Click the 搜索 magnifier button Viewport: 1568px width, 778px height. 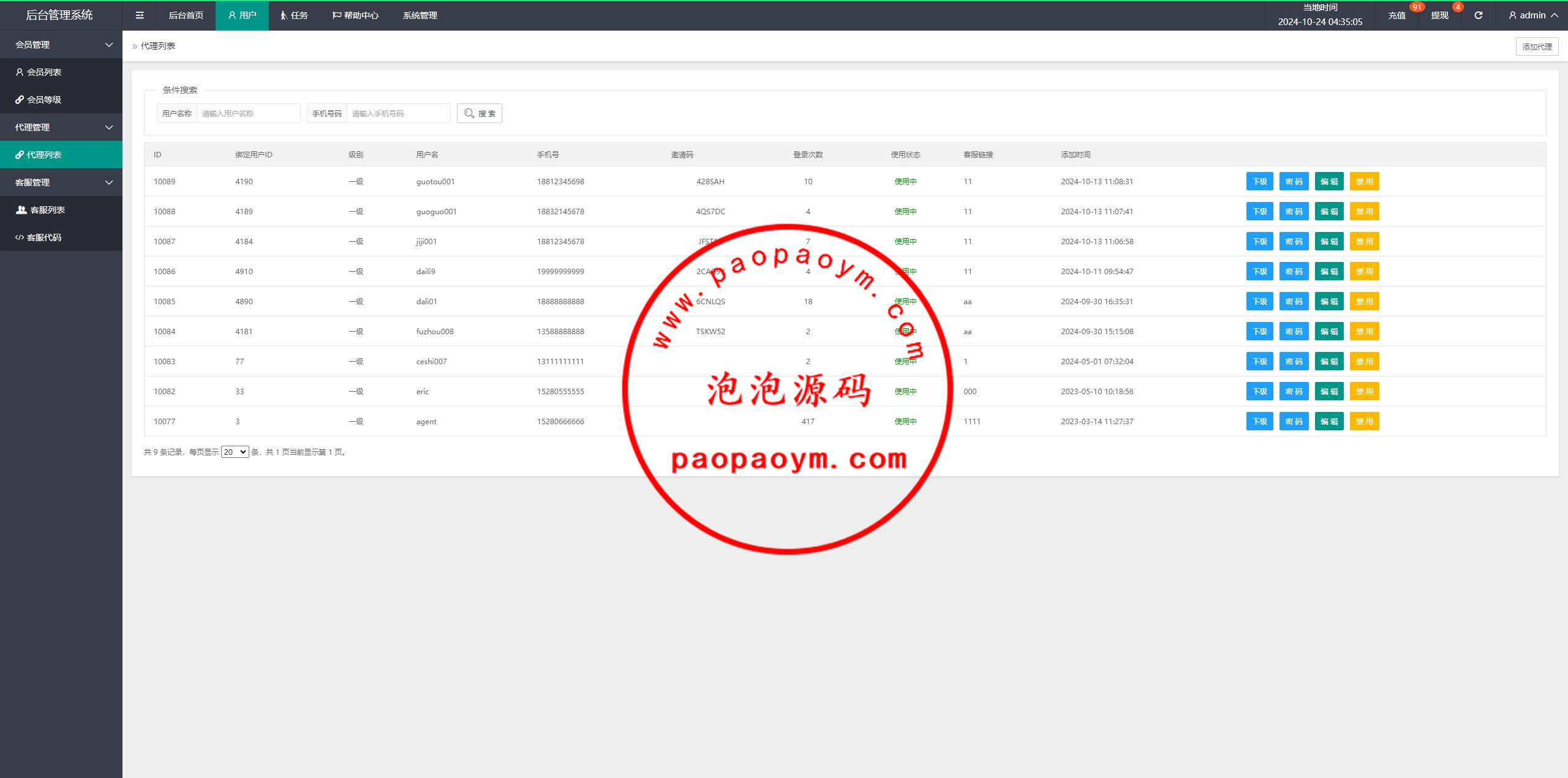click(479, 113)
